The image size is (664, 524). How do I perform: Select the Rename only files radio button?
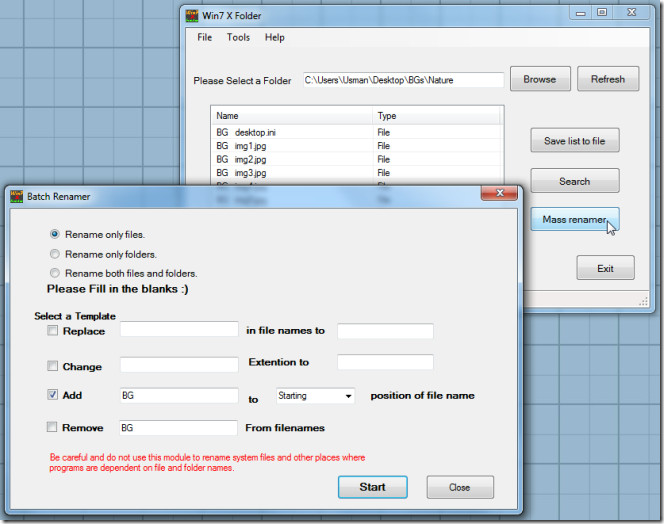(55, 234)
